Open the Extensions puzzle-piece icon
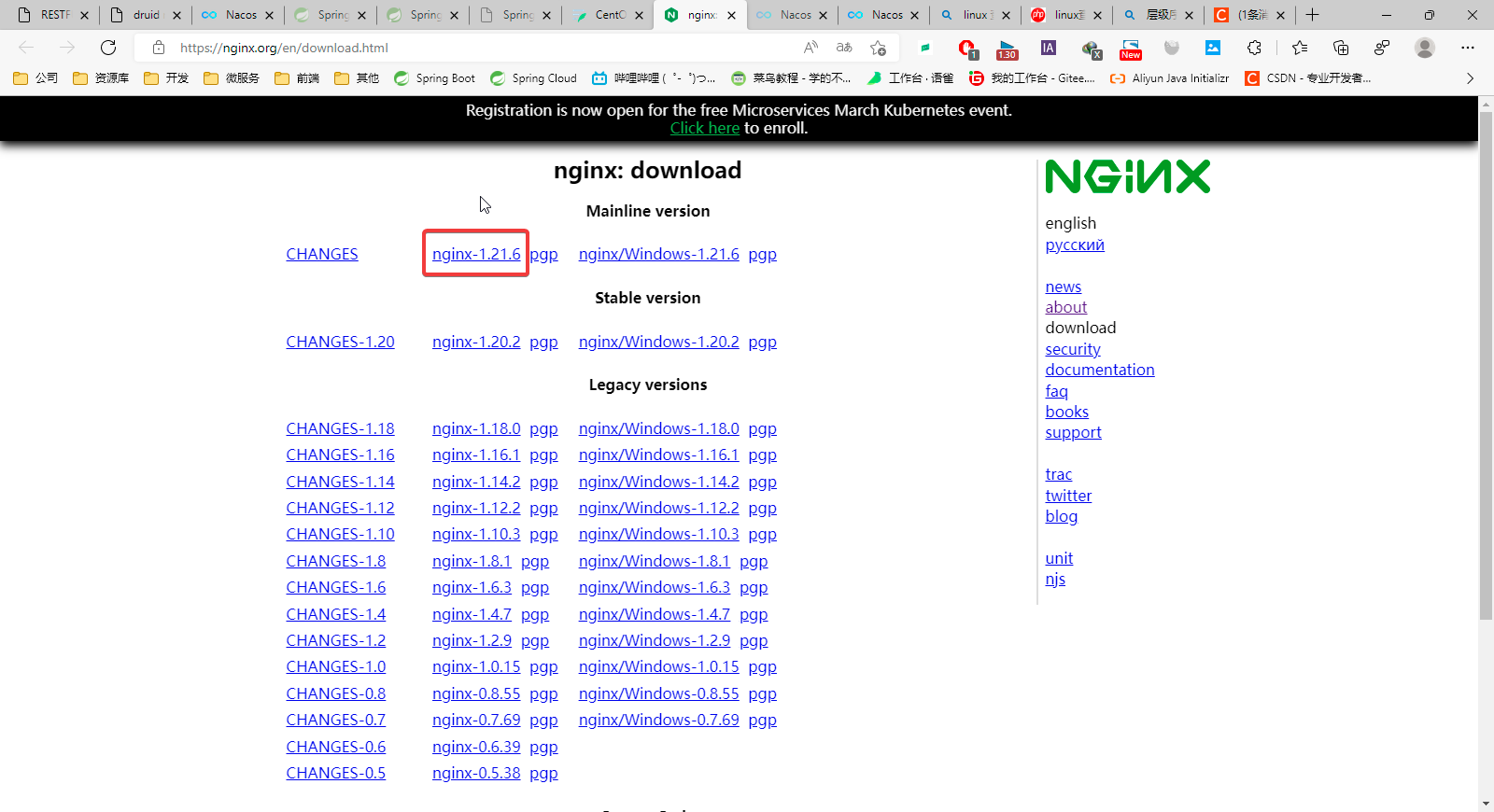 pos(1254,48)
